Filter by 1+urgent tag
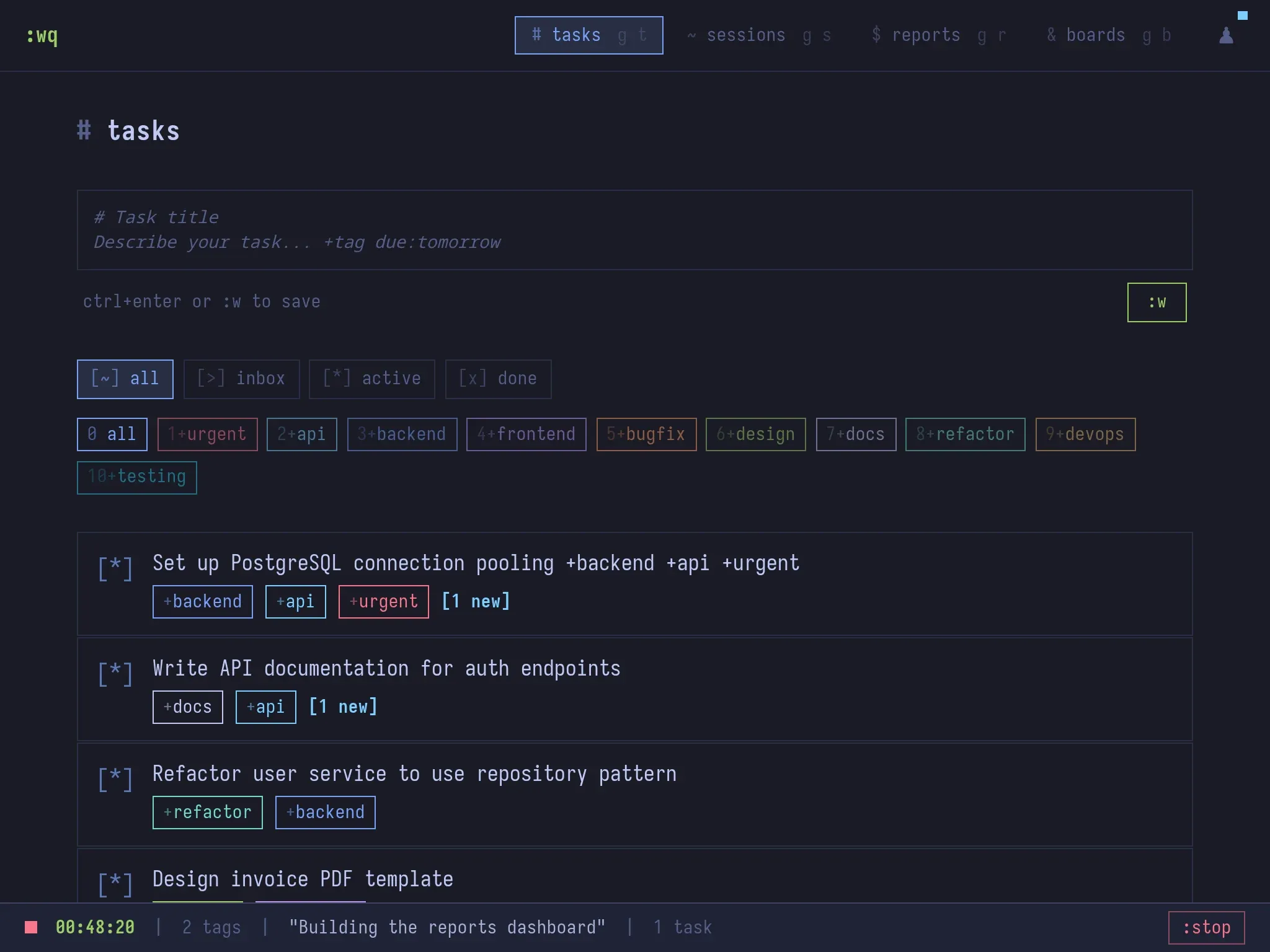The image size is (1270, 952). pyautogui.click(x=207, y=434)
